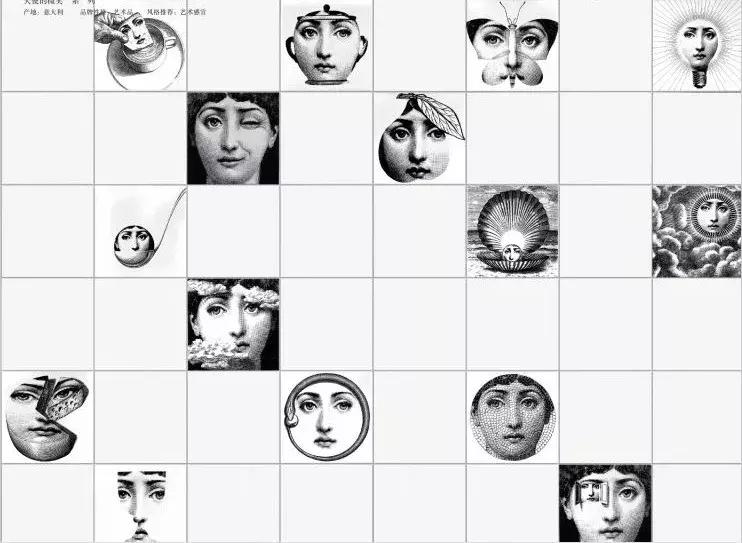Click the face covered with clouds tile
The image size is (742, 543).
[233, 324]
